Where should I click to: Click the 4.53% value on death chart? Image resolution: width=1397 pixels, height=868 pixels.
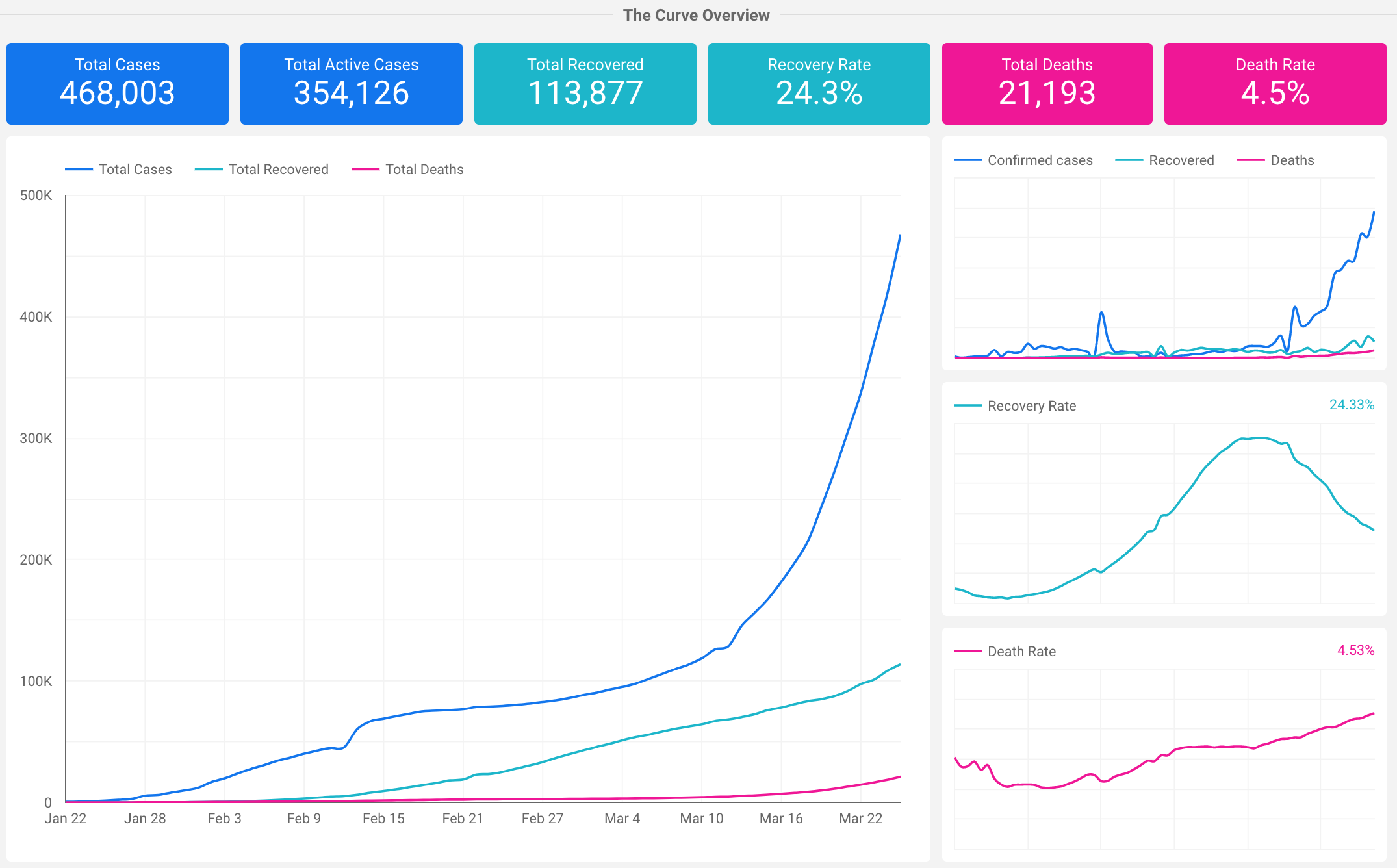coord(1355,650)
